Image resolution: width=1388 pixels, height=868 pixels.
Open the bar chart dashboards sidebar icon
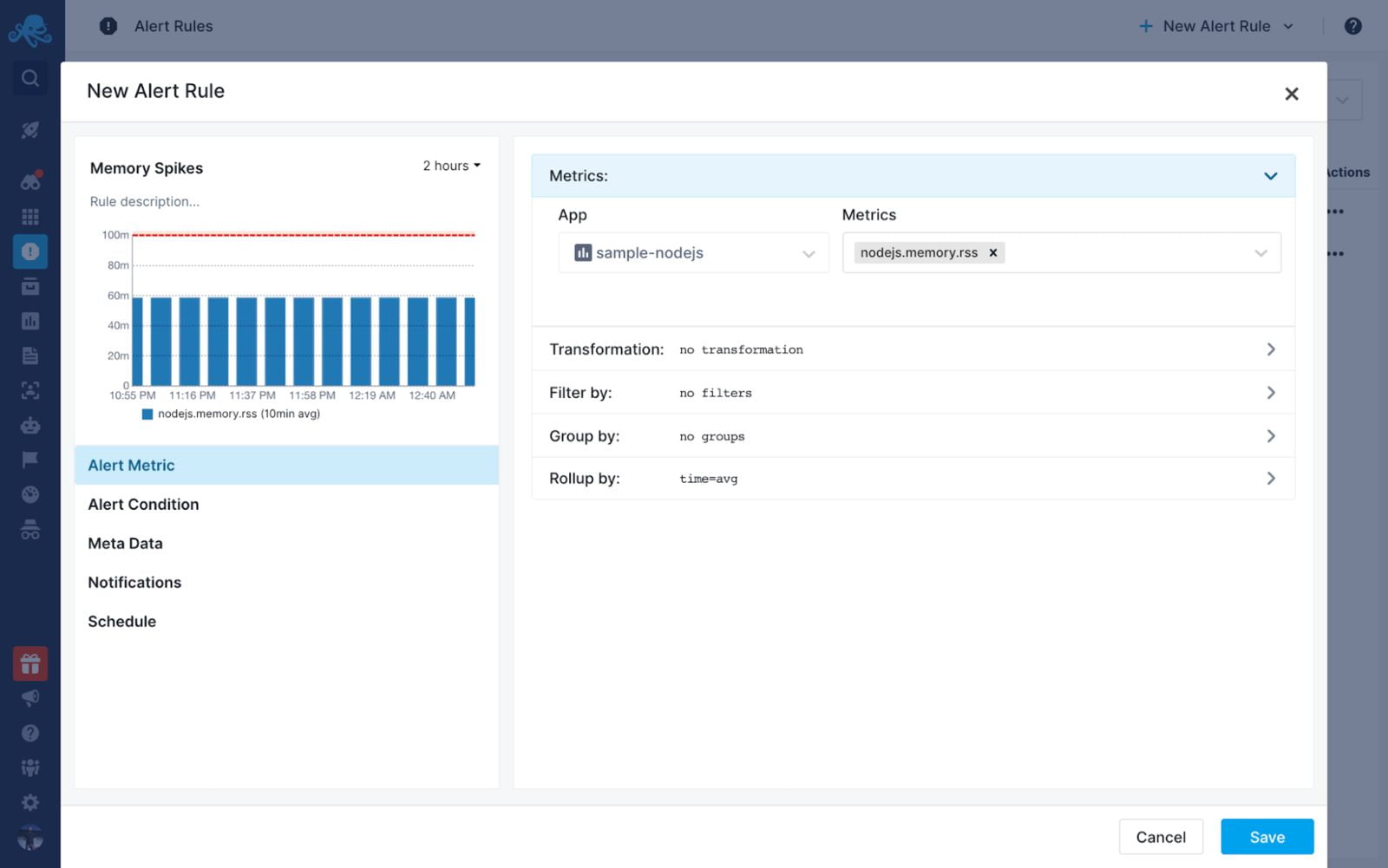30,321
